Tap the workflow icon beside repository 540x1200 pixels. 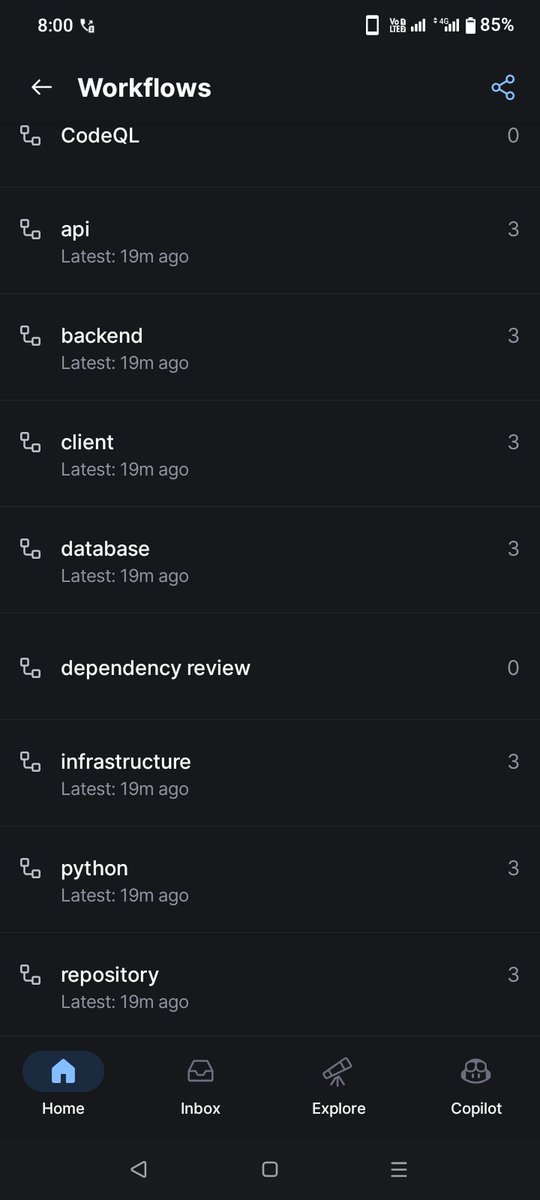(x=31, y=975)
